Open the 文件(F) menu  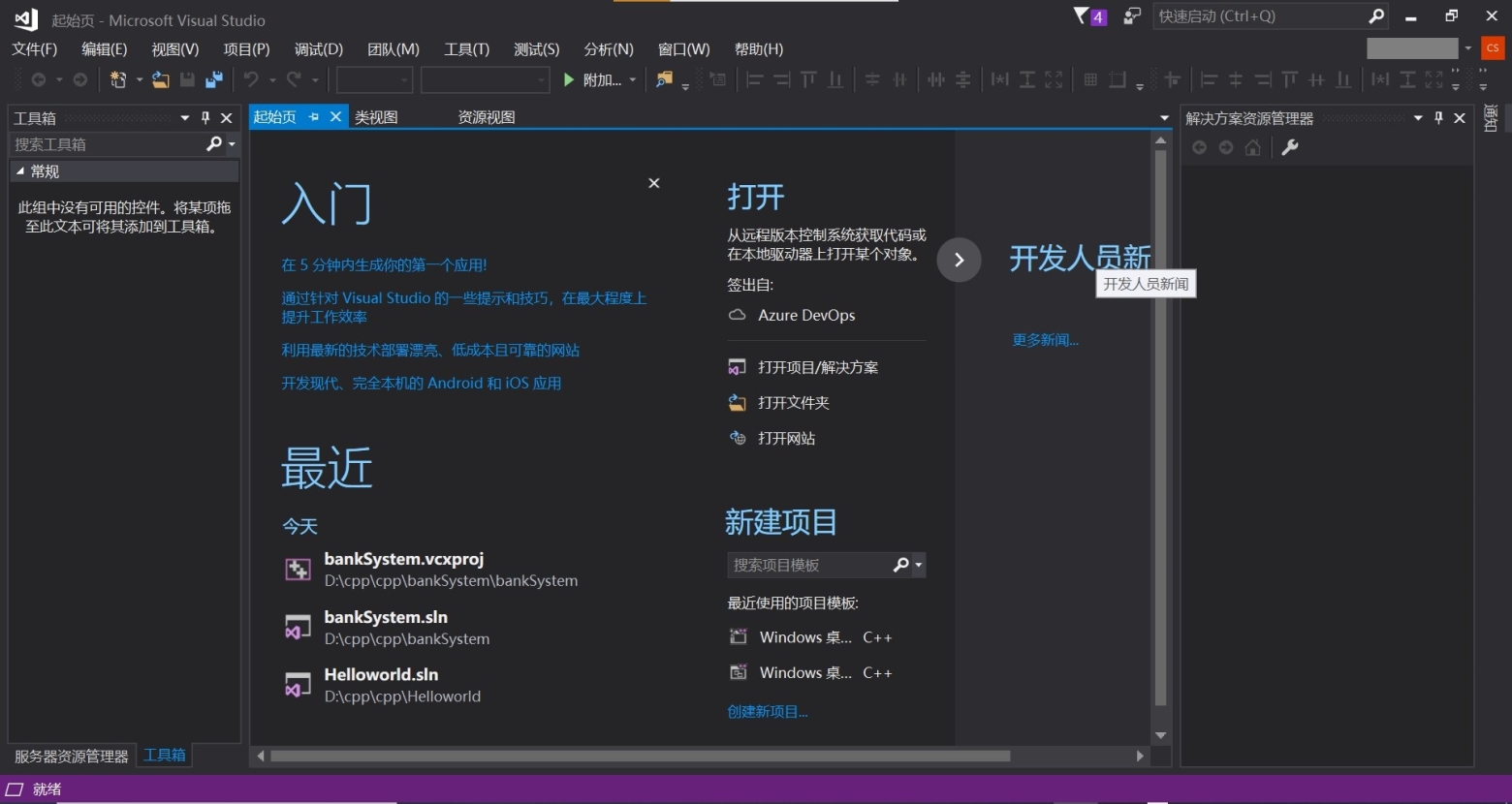click(35, 48)
